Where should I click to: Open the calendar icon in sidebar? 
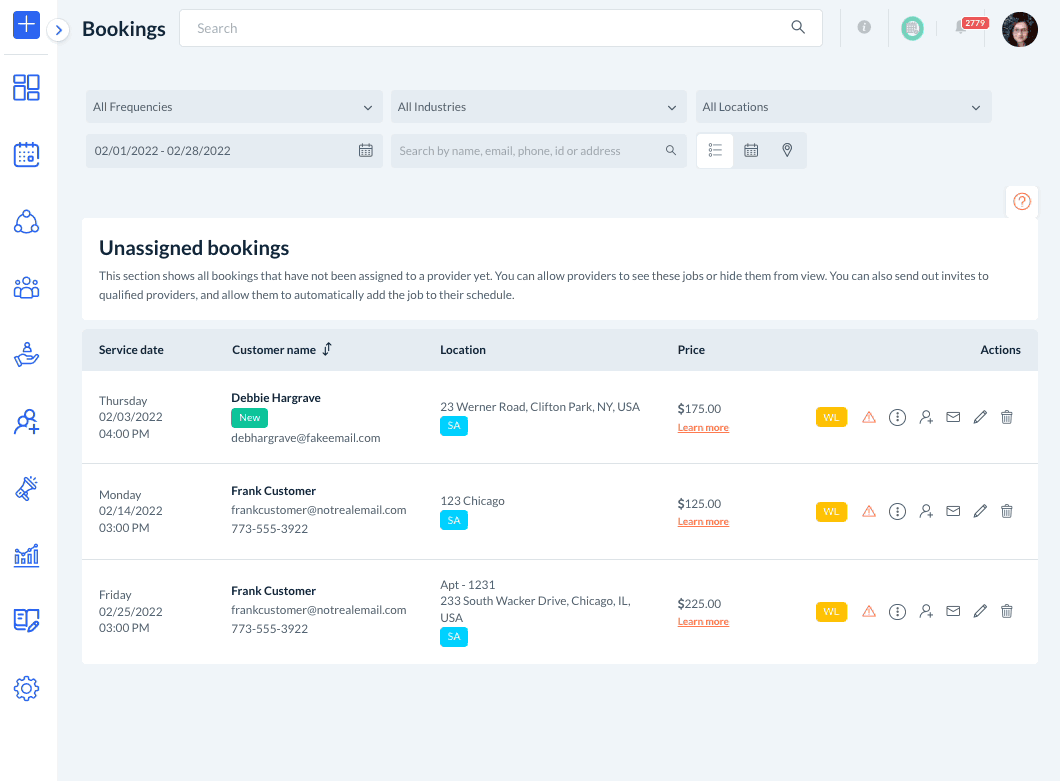tap(26, 154)
